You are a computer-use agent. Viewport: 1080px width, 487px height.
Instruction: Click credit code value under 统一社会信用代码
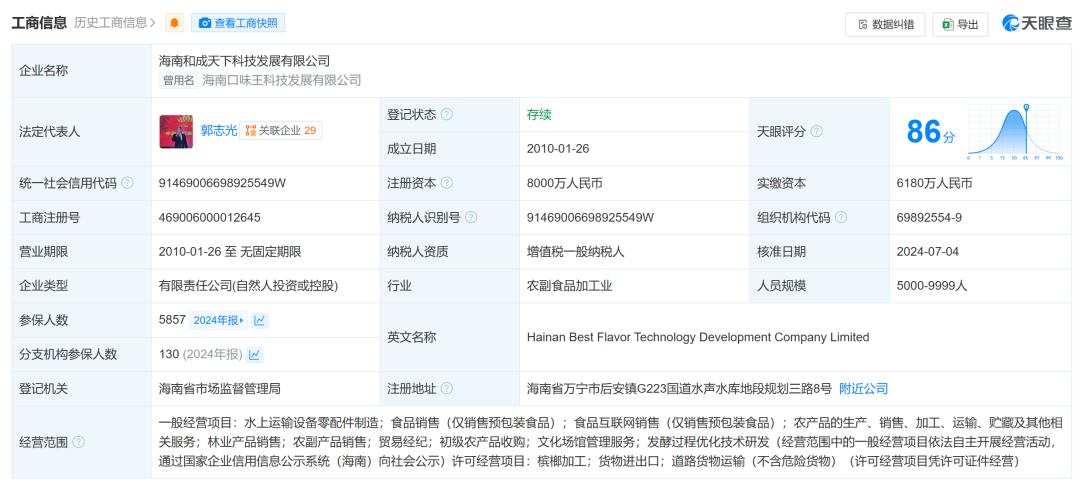click(222, 183)
